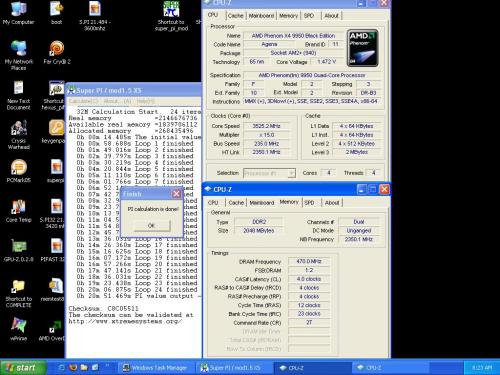Screen dimensions: 500x375
Task: Open the My Computer desktop icon
Action: coord(18,13)
